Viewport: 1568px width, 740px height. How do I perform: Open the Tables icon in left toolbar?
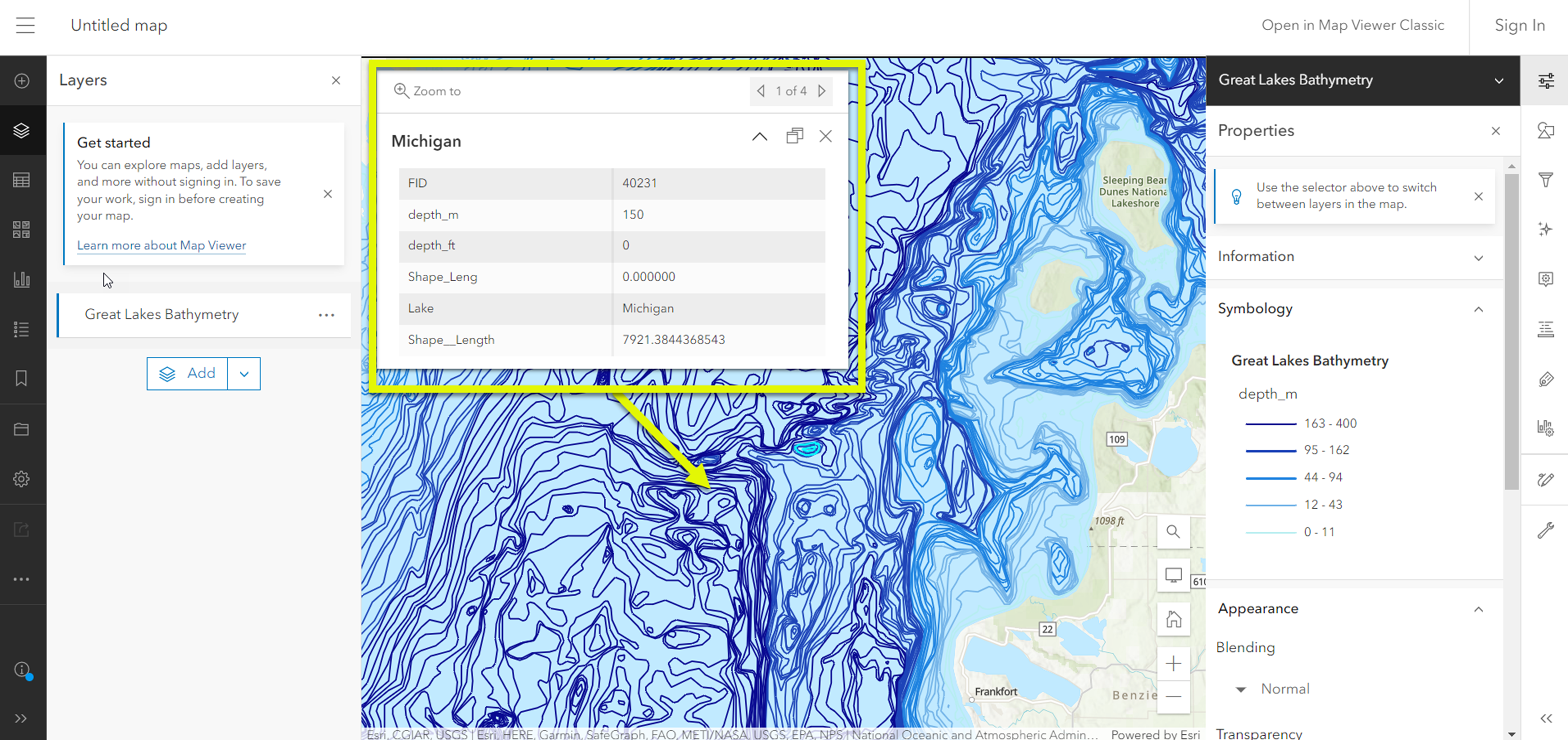[22, 180]
